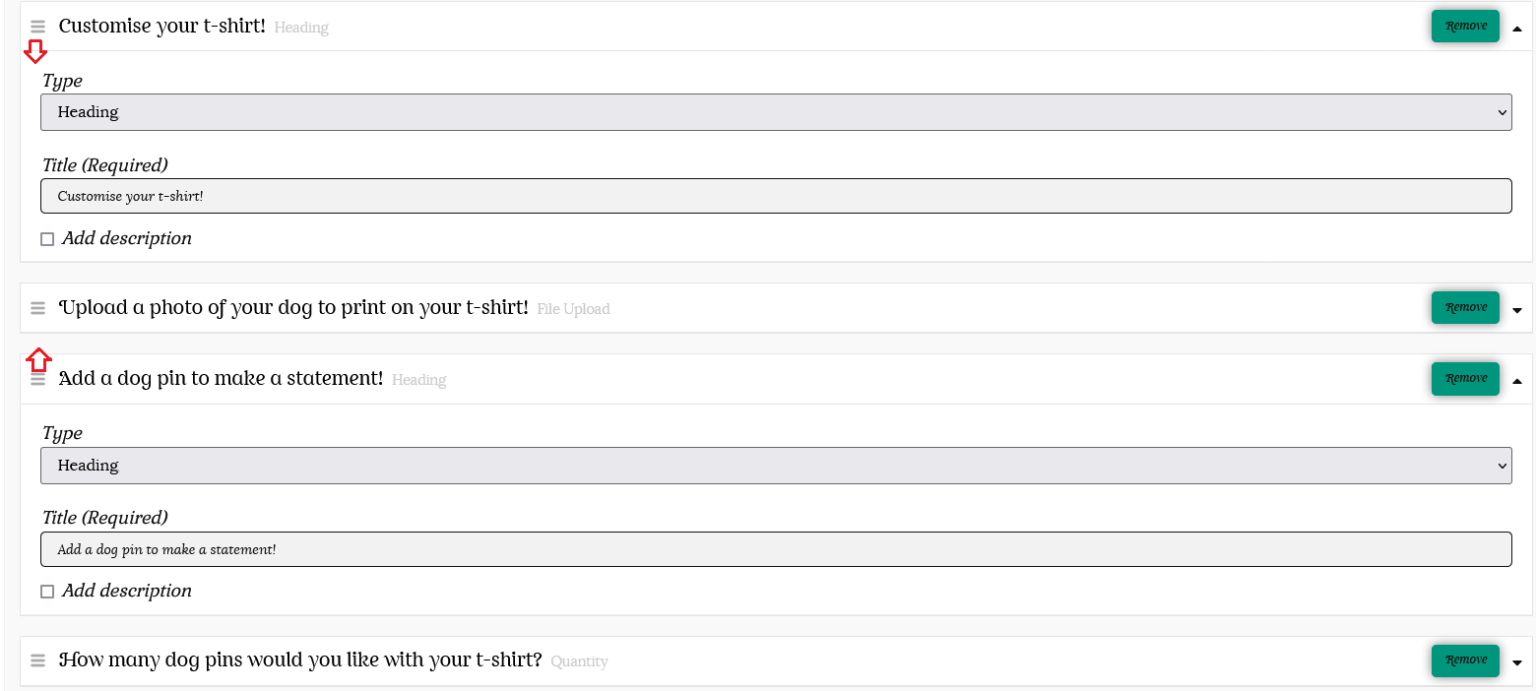Expand the Upload a photo File Upload section
Viewport: 1536px width, 691px height.
pos(1517,309)
